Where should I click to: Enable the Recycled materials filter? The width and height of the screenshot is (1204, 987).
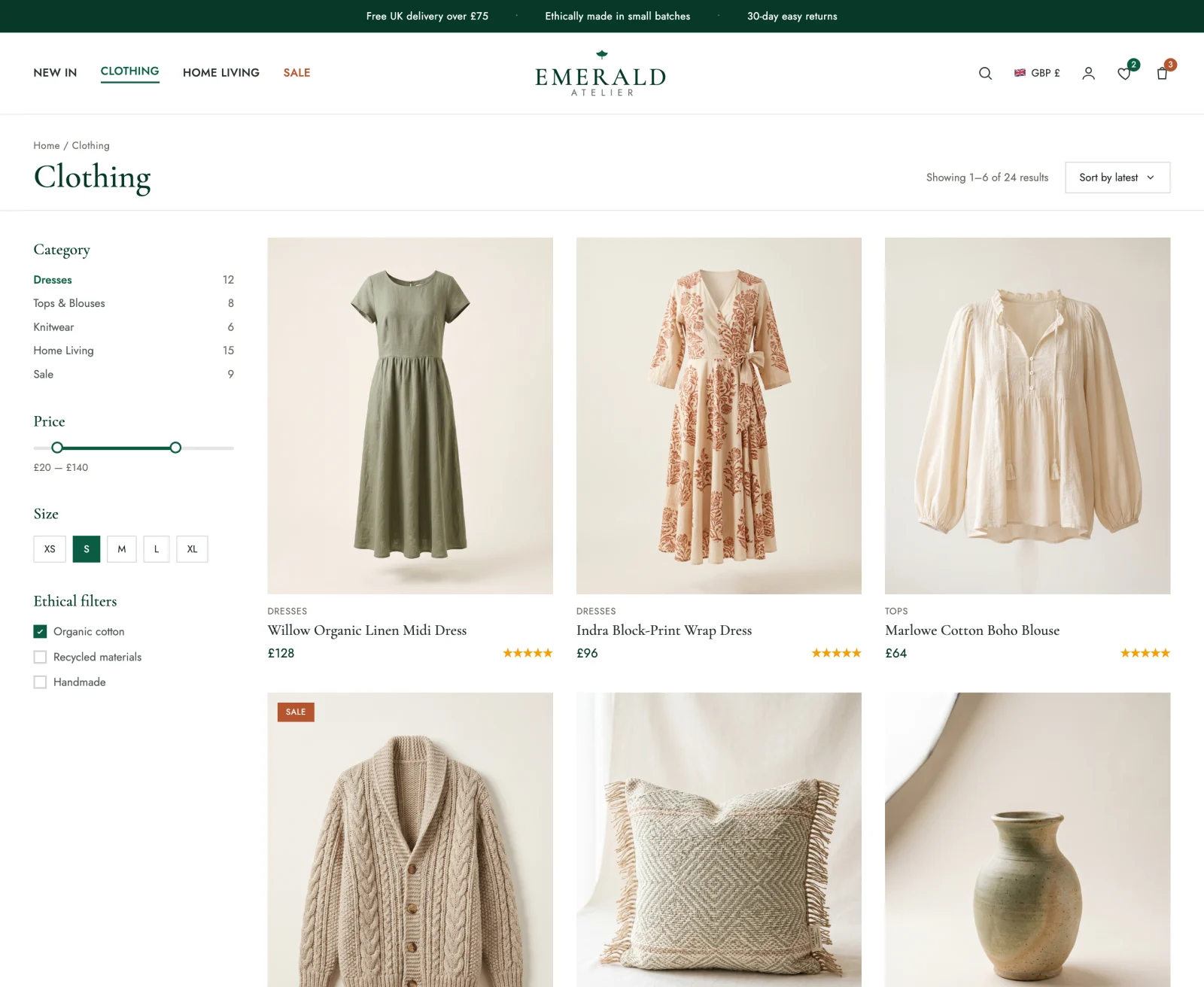click(x=40, y=657)
